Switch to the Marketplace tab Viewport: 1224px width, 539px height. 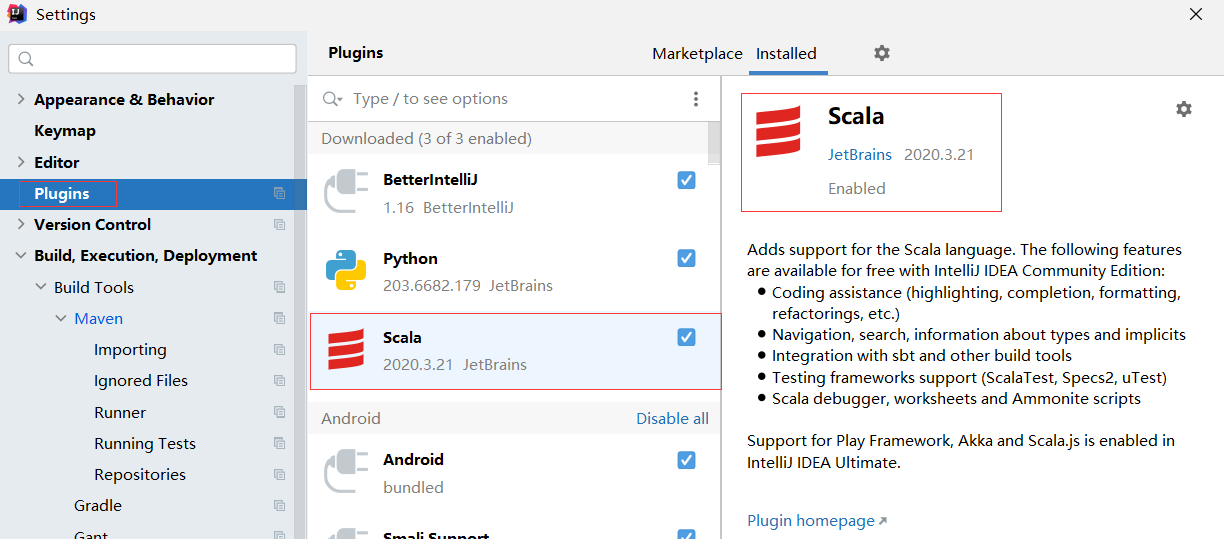pyautogui.click(x=697, y=54)
